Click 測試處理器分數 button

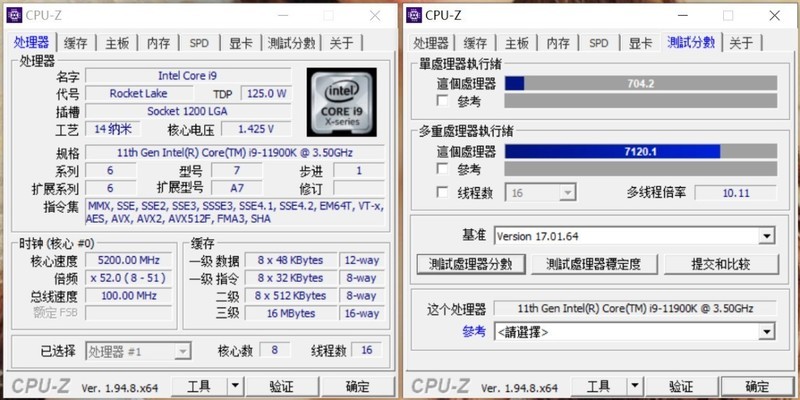(x=470, y=264)
